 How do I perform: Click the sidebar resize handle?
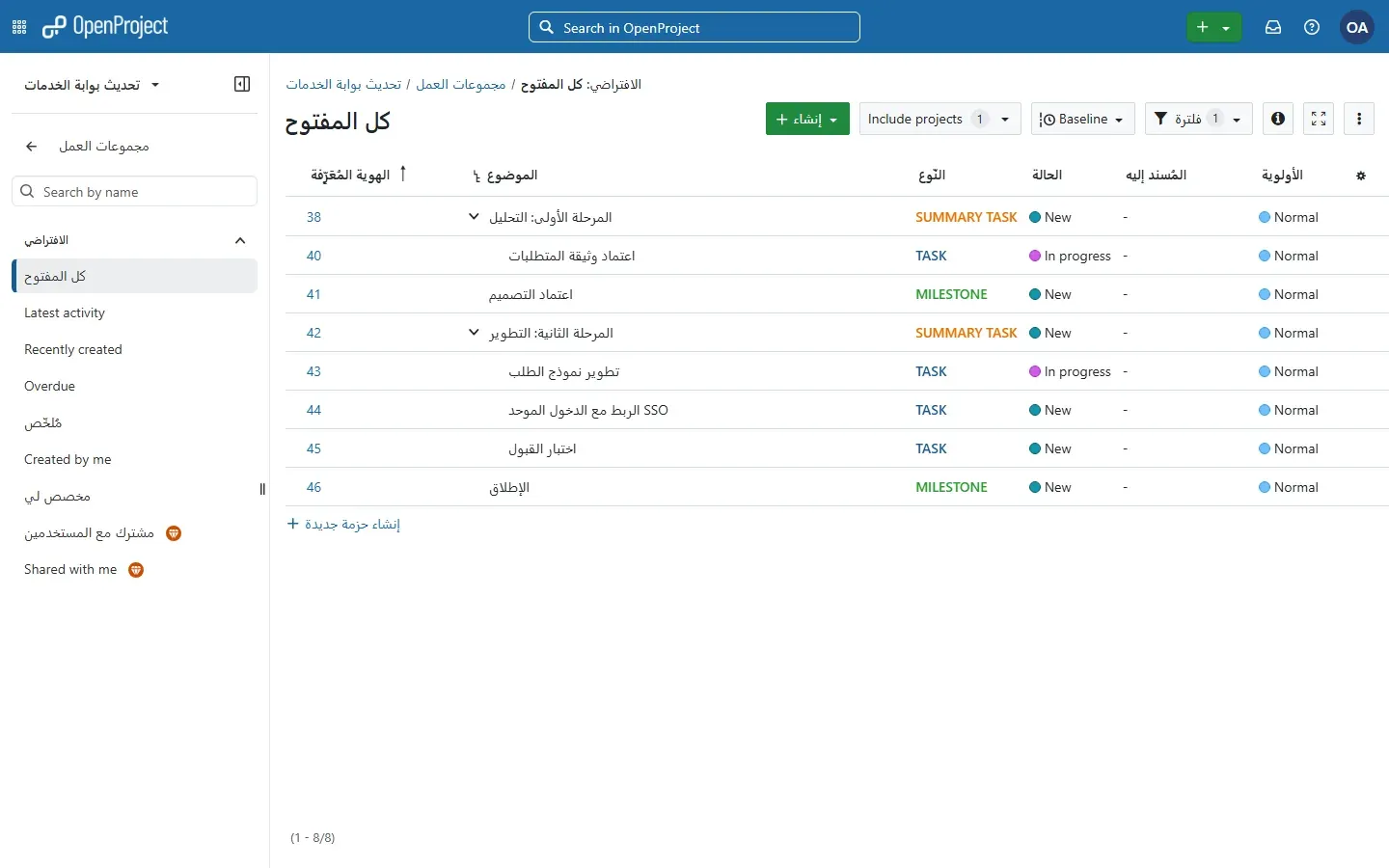pos(262,490)
